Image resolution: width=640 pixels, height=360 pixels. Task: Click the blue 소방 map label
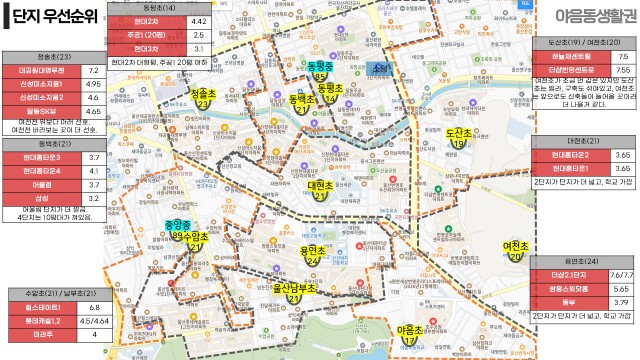[380, 69]
